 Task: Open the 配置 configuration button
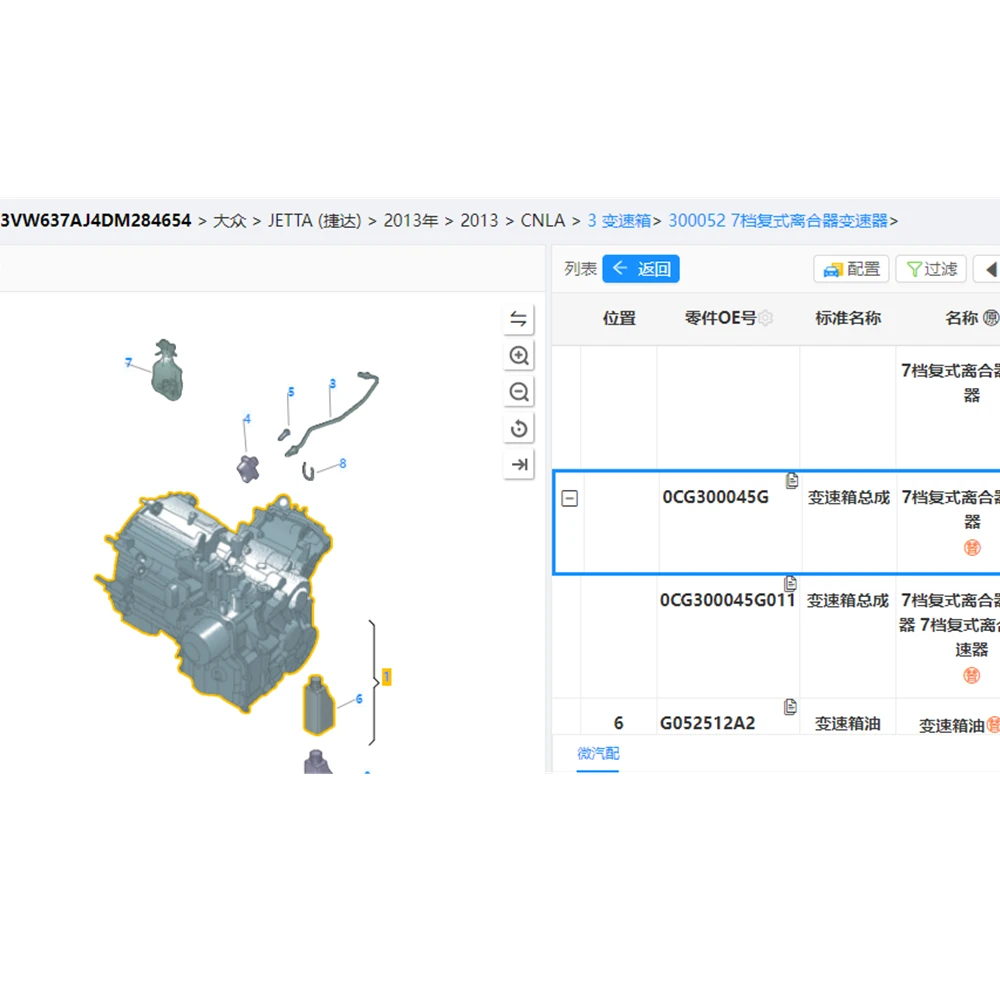[x=851, y=269]
